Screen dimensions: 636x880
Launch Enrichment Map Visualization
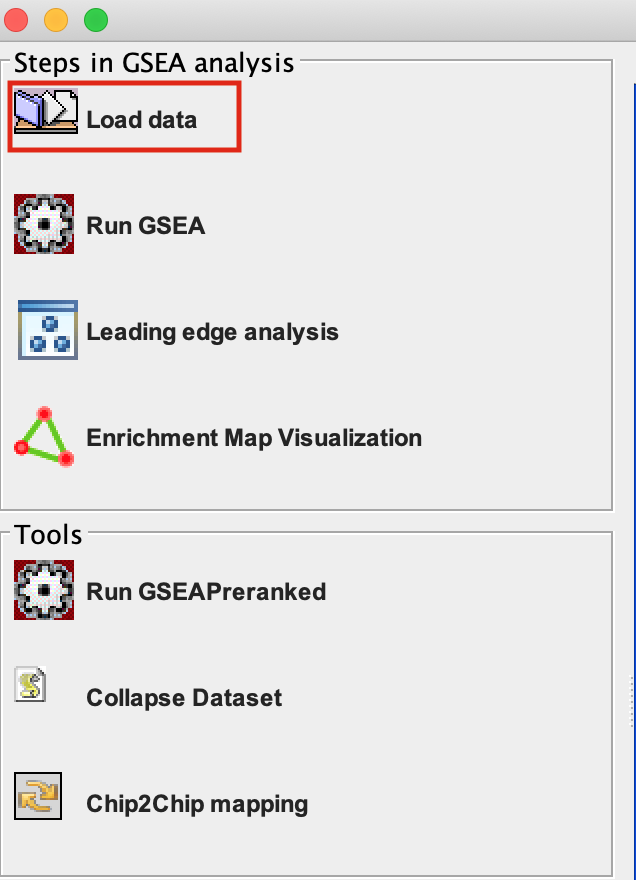click(x=255, y=437)
